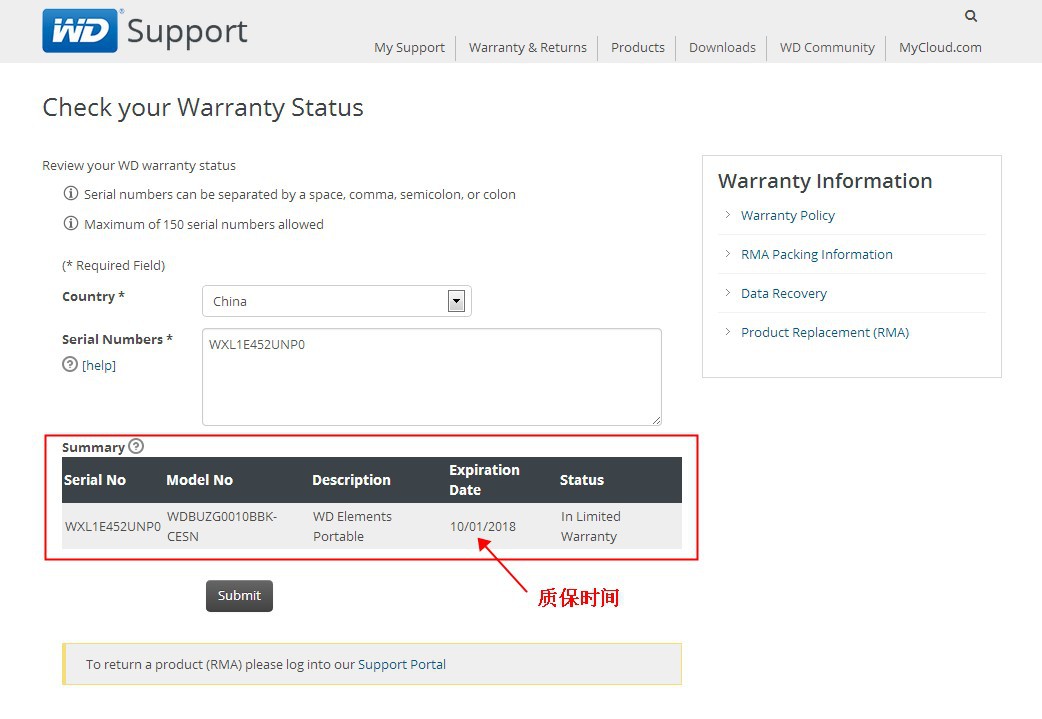Open the search magnifier icon

coord(971,16)
